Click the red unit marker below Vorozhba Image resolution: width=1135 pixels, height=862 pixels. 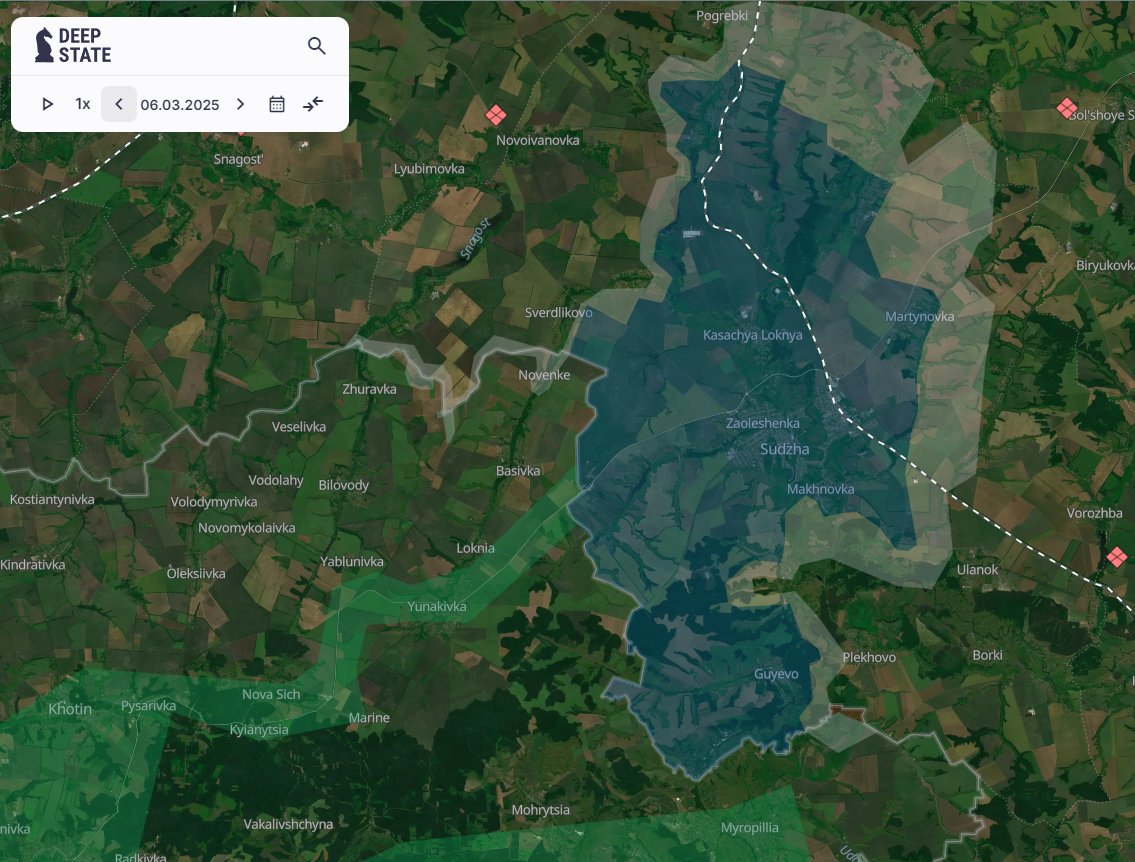(x=1117, y=557)
